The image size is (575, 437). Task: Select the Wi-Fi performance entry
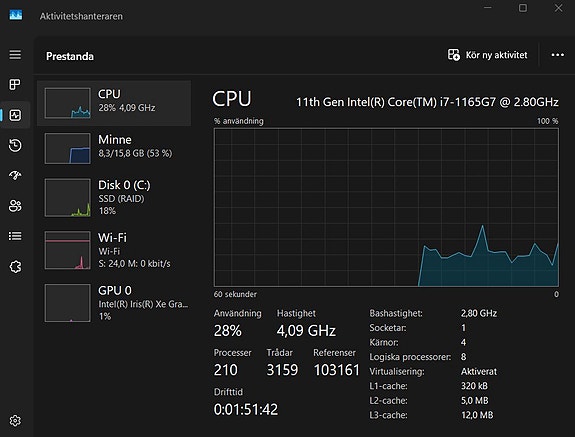click(114, 250)
